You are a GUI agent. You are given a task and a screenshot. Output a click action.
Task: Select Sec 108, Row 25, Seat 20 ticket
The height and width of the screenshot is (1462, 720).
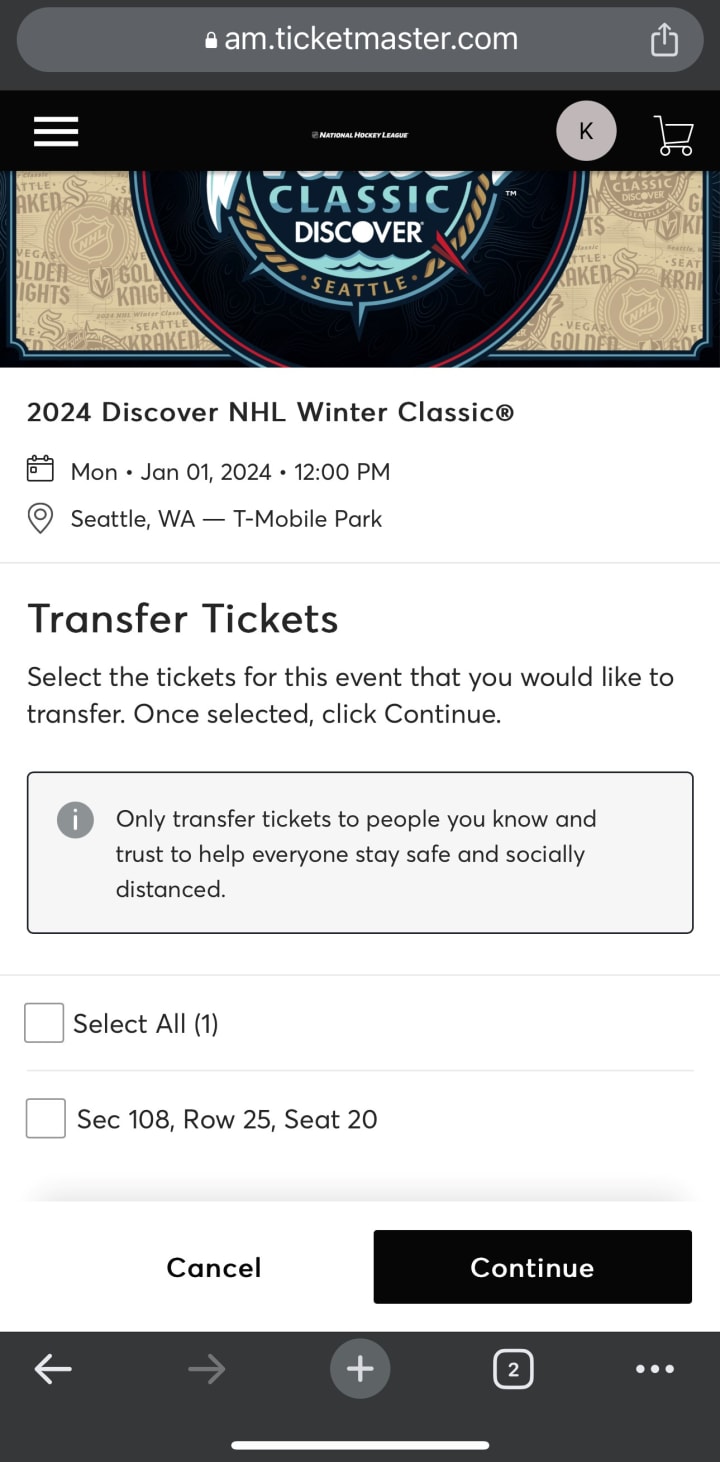pos(46,1119)
